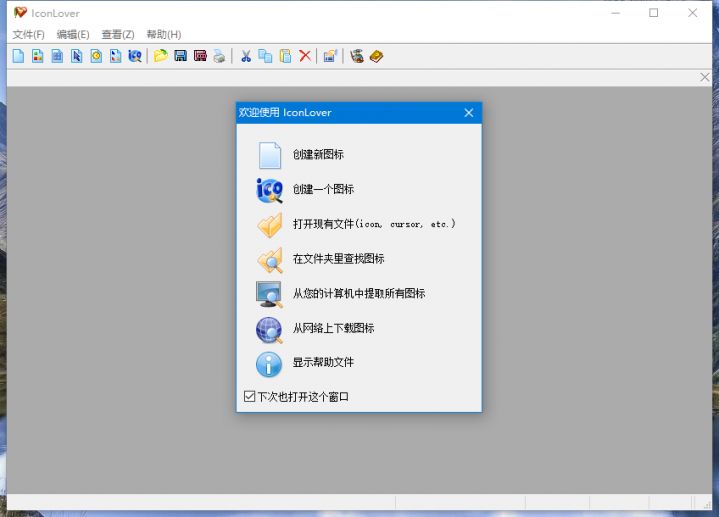Open the 编辑(E) menu
Screen dimensions: 719x517
tap(72, 34)
